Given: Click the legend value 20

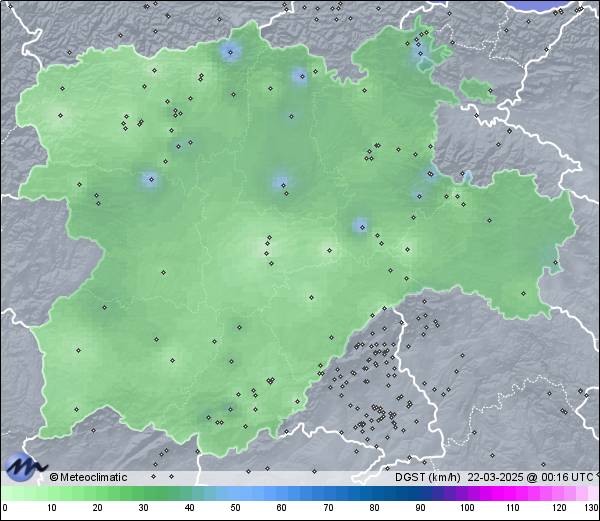Looking at the screenshot, I should (98, 508).
